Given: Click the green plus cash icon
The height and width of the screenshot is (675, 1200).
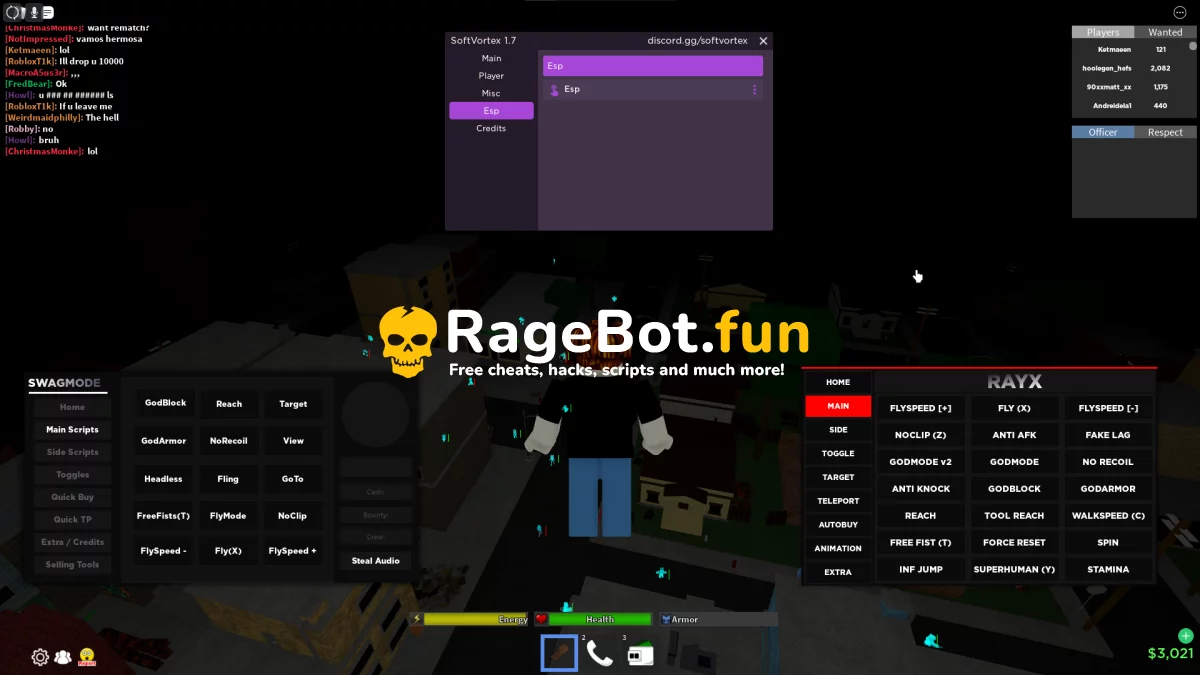Looking at the screenshot, I should [x=1186, y=636].
